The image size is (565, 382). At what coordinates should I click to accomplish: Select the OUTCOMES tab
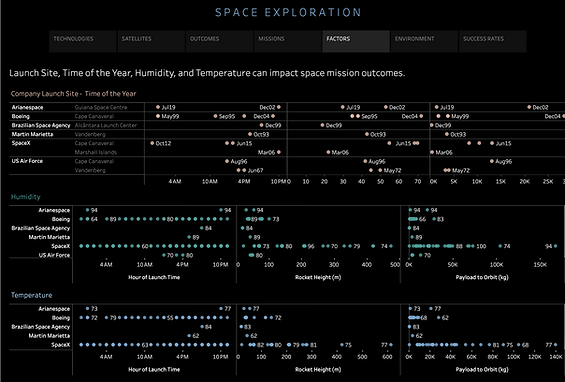pyautogui.click(x=219, y=41)
